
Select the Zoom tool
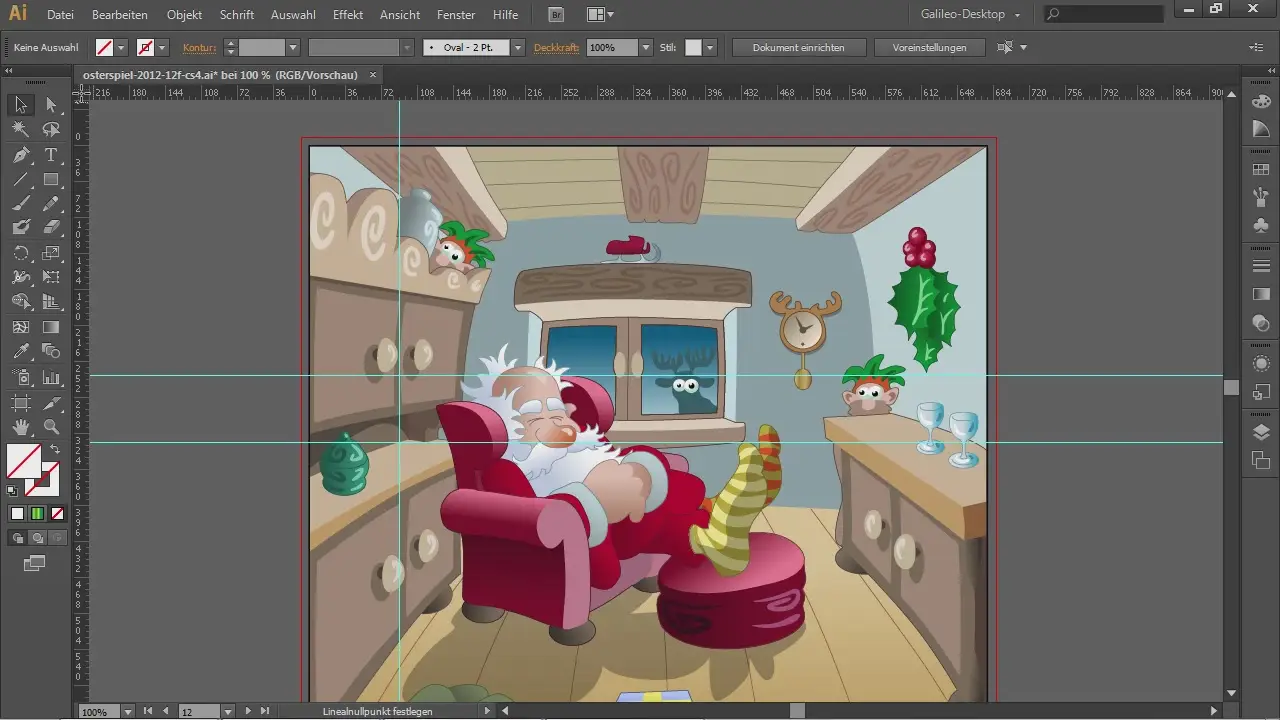click(51, 427)
